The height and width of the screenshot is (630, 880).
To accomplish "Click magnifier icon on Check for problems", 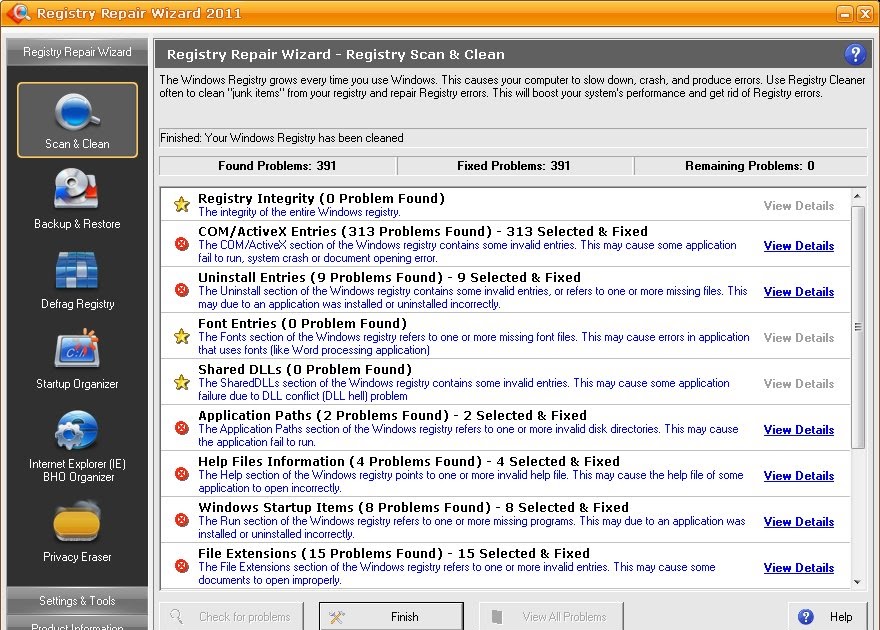I will point(176,616).
